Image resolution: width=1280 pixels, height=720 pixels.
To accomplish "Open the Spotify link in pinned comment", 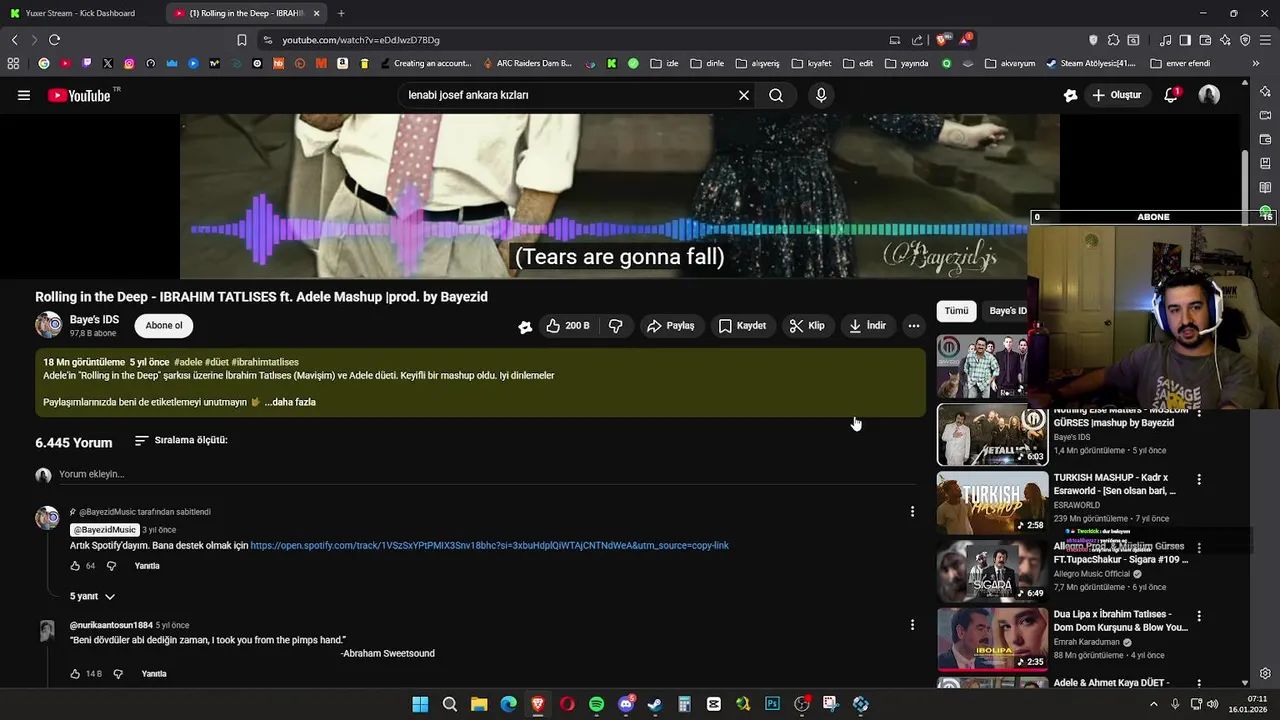I will pos(489,546).
